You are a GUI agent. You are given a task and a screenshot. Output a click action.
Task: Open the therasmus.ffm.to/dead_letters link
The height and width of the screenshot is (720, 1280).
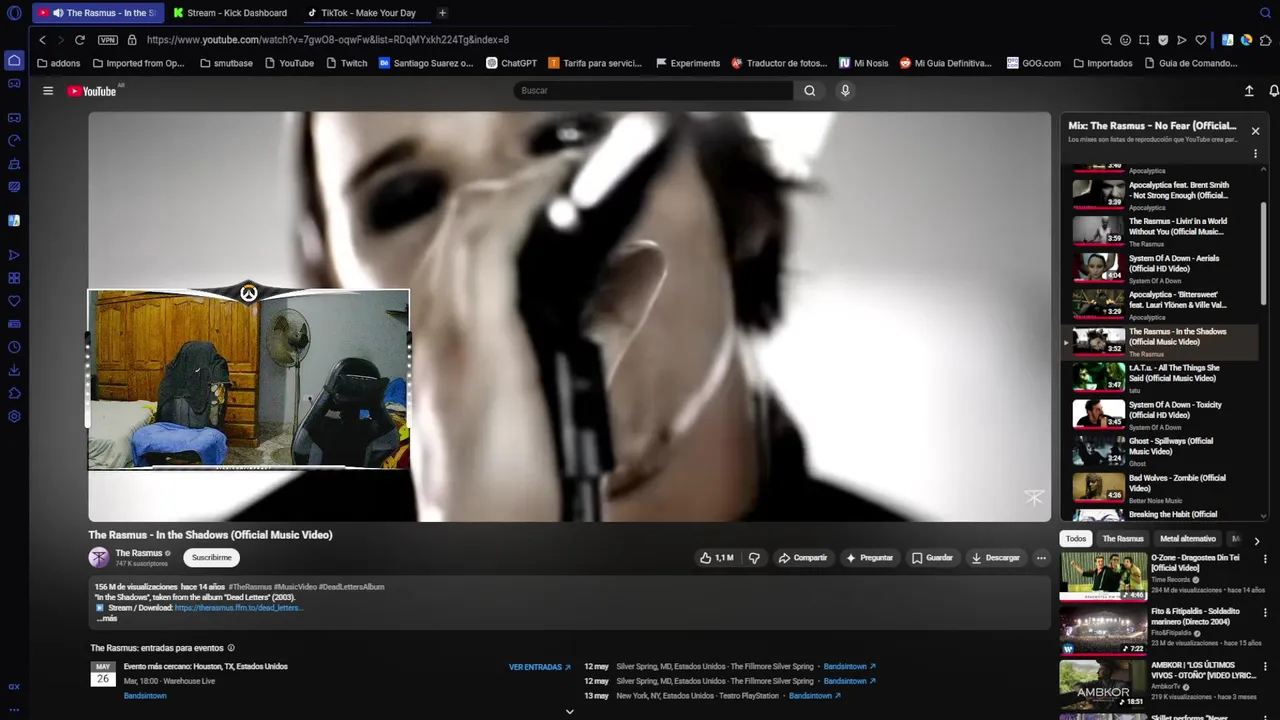click(238, 608)
